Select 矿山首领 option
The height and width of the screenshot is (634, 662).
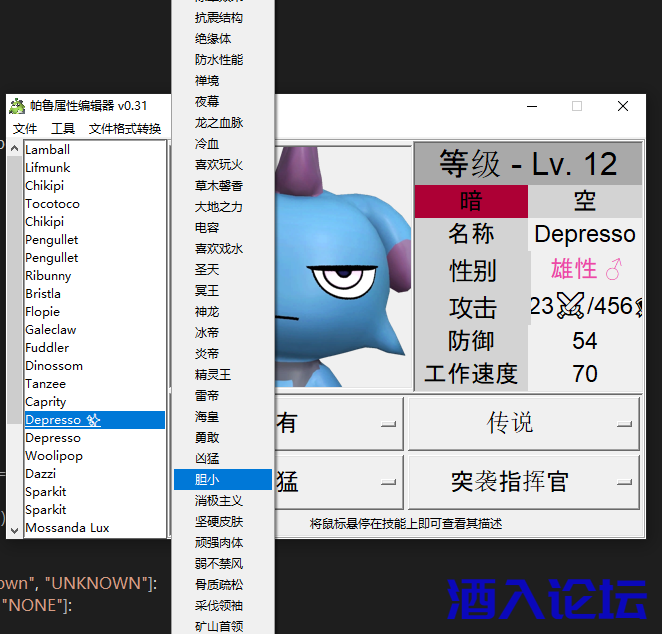click(223, 626)
